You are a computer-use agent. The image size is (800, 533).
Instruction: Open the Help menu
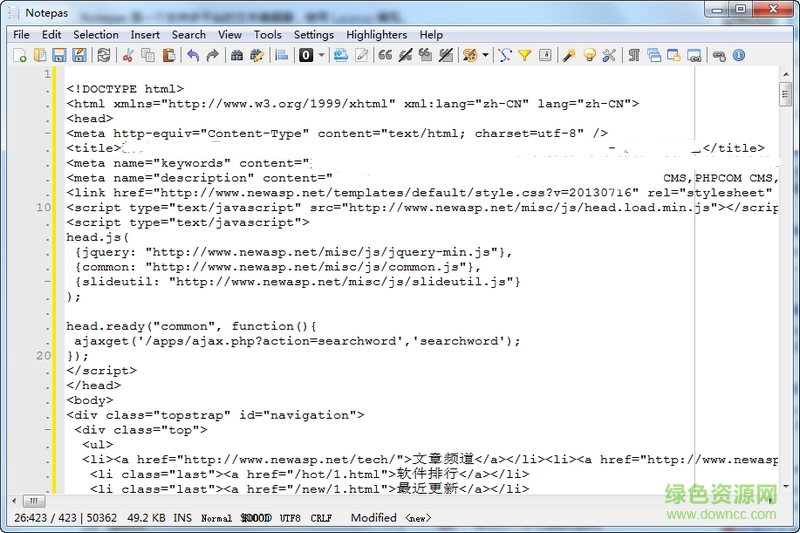click(431, 35)
